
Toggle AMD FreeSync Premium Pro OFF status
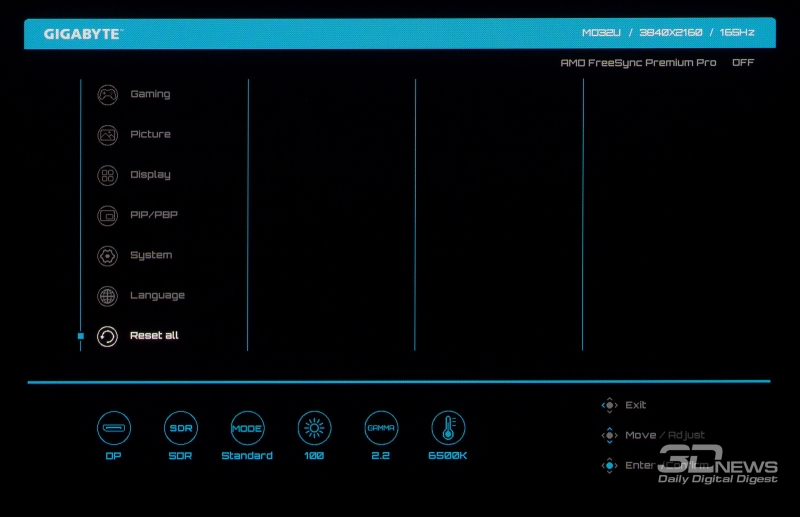(742, 62)
